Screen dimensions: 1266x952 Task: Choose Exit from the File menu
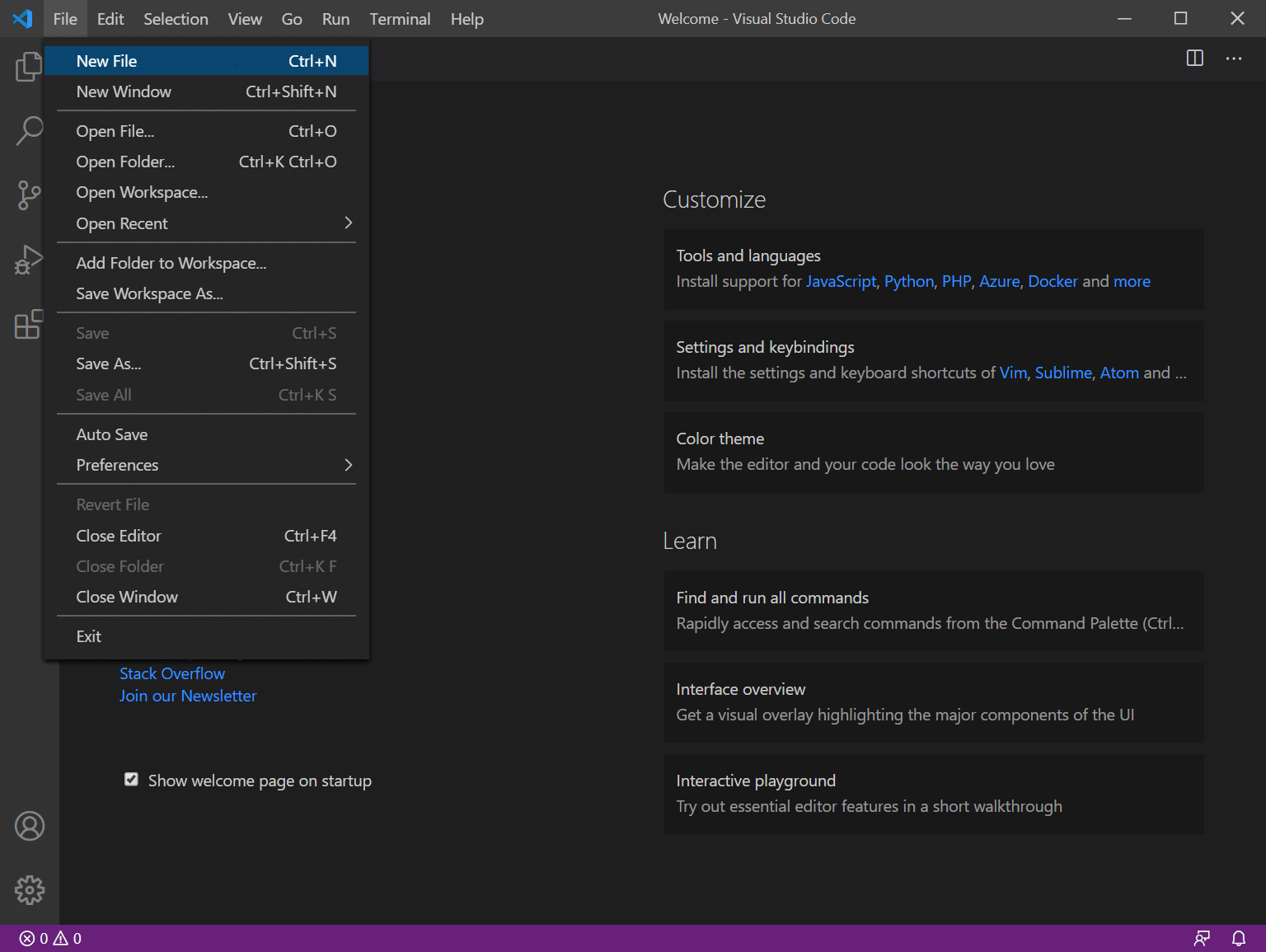click(206, 636)
